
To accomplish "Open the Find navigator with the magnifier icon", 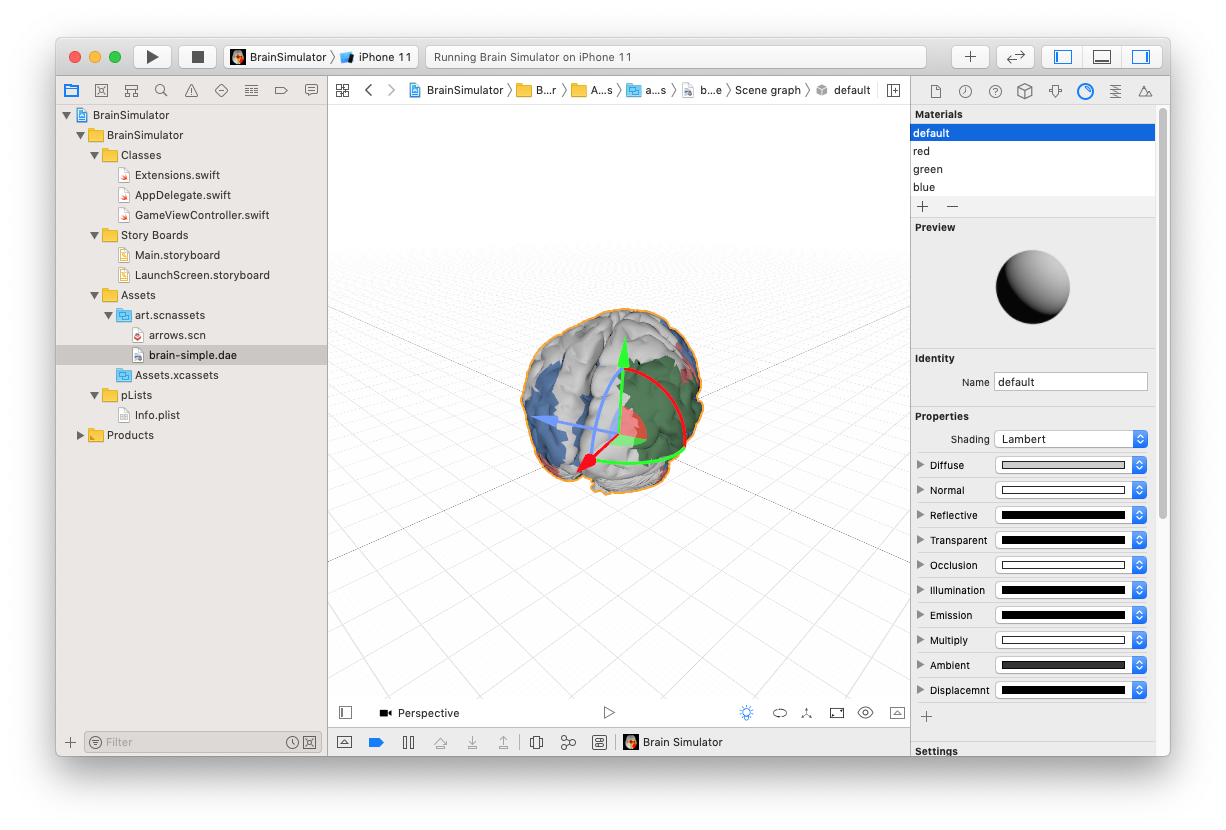I will click(161, 90).
